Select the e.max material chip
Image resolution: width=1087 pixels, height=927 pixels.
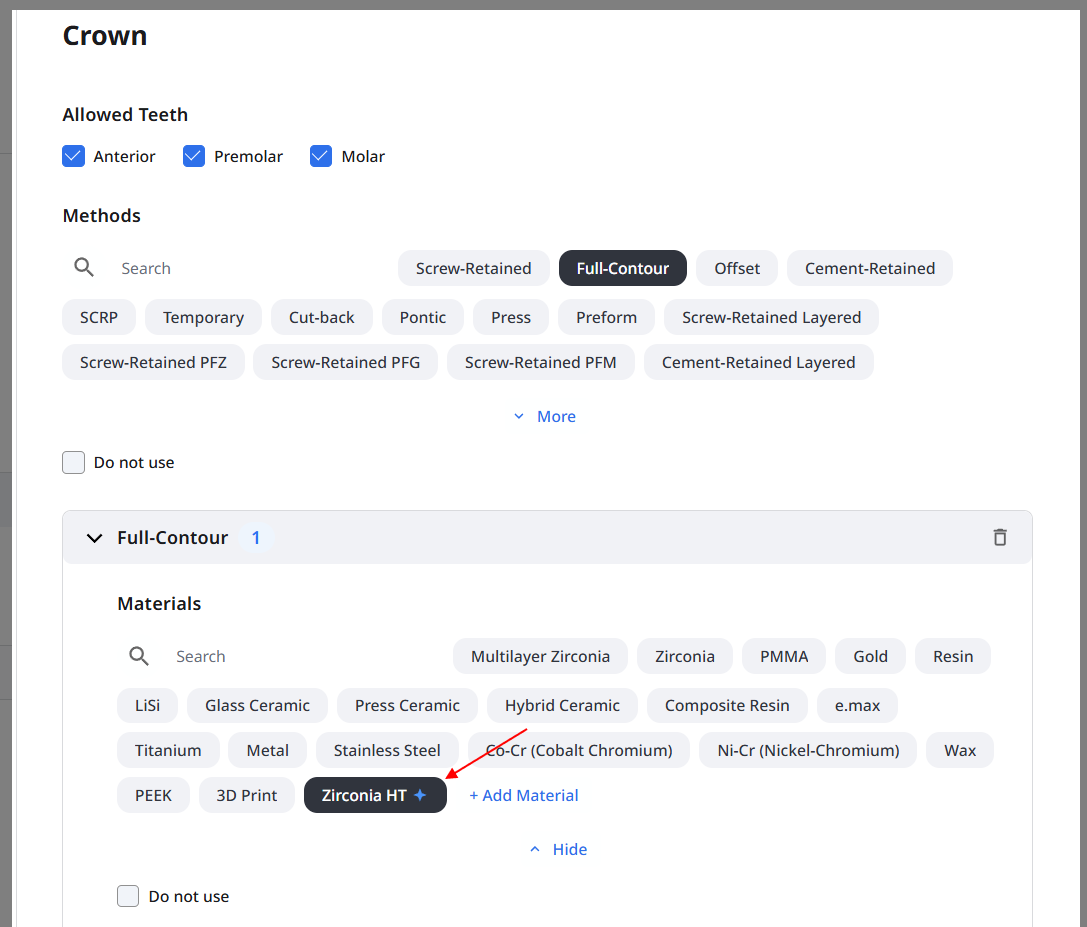click(857, 705)
